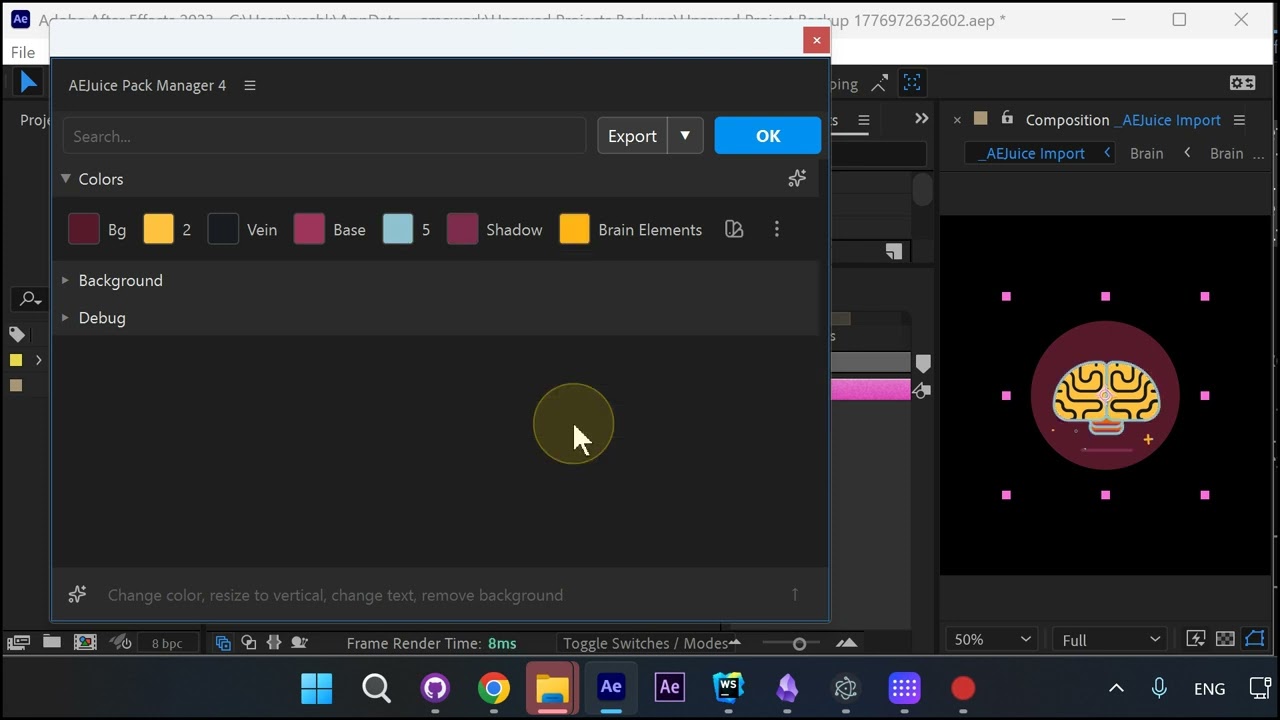
Task: Adjust the timeline zoom slider
Action: pos(799,643)
